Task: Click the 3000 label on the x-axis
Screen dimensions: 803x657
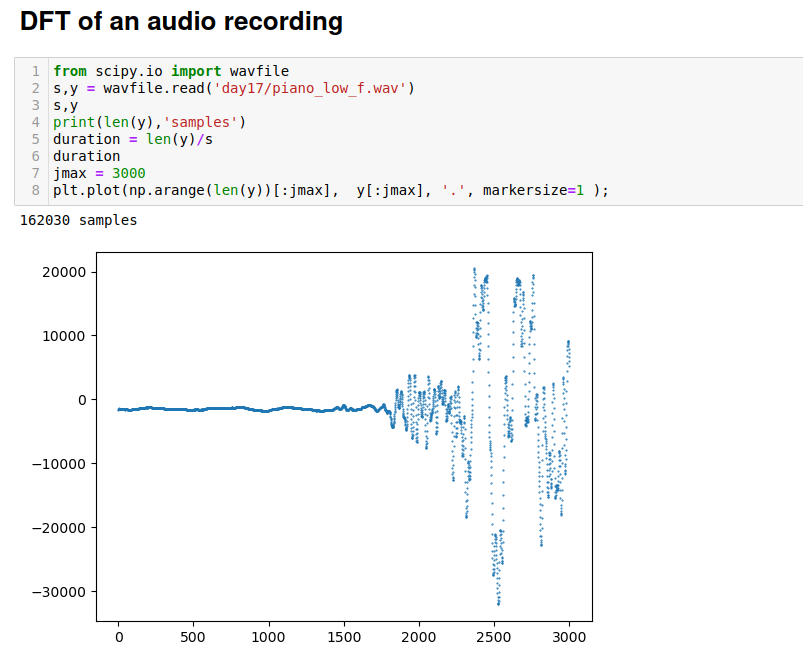Action: (x=569, y=636)
